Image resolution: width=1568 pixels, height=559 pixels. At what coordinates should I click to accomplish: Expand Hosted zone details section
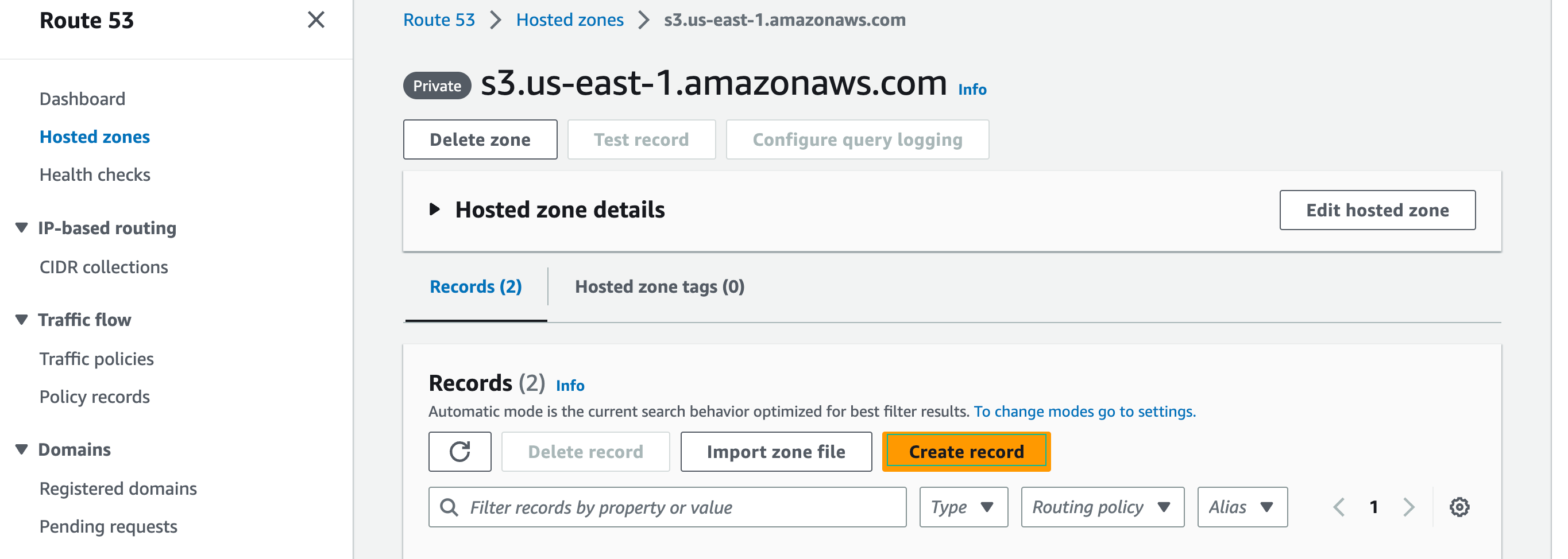tap(435, 210)
